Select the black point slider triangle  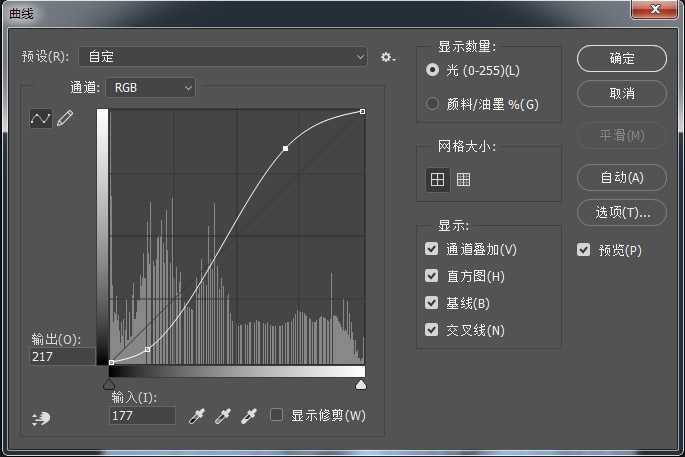coord(109,384)
